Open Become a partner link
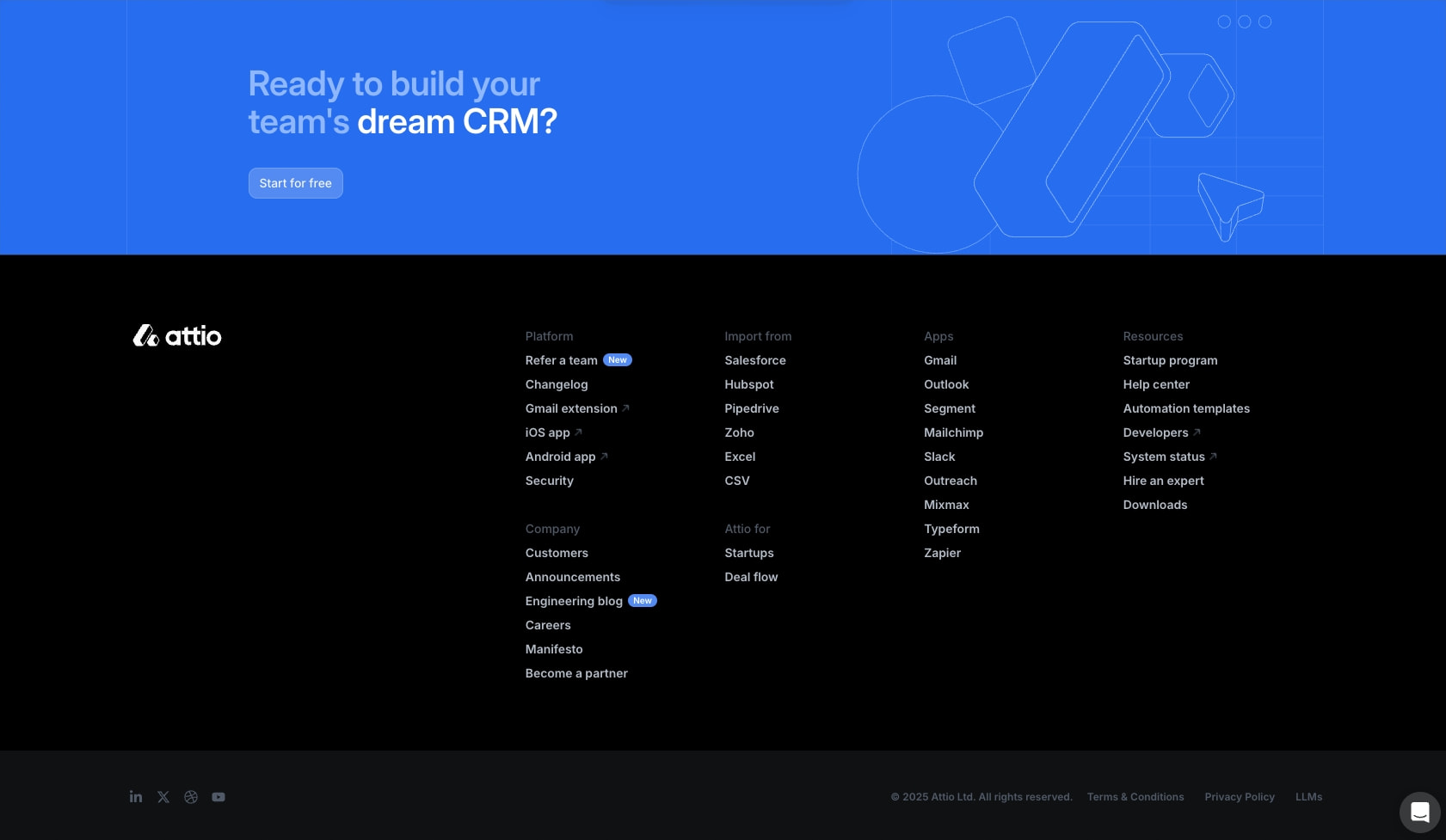Screen dimensions: 1446x840 (x=576, y=673)
